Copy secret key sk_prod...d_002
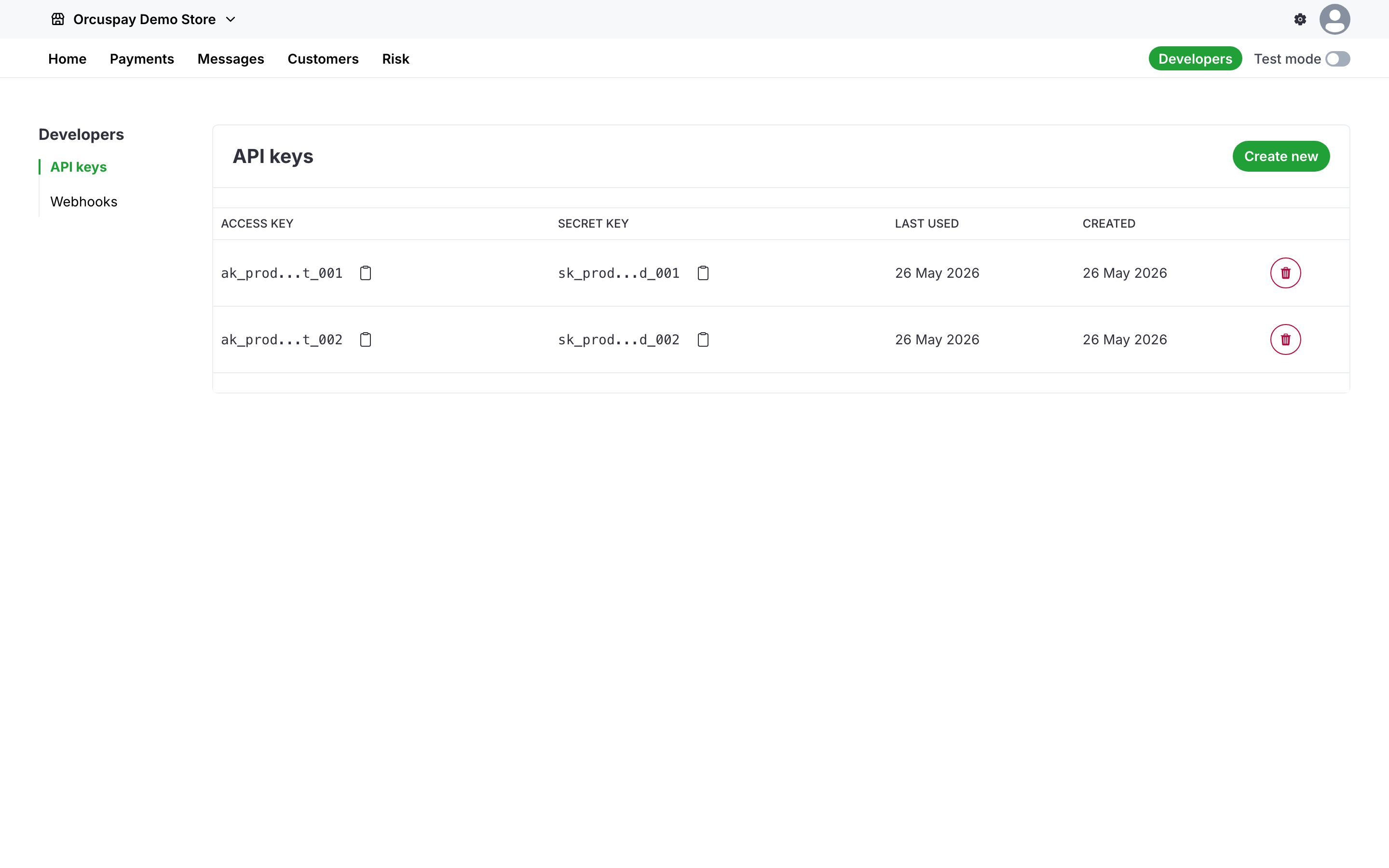 tap(703, 340)
